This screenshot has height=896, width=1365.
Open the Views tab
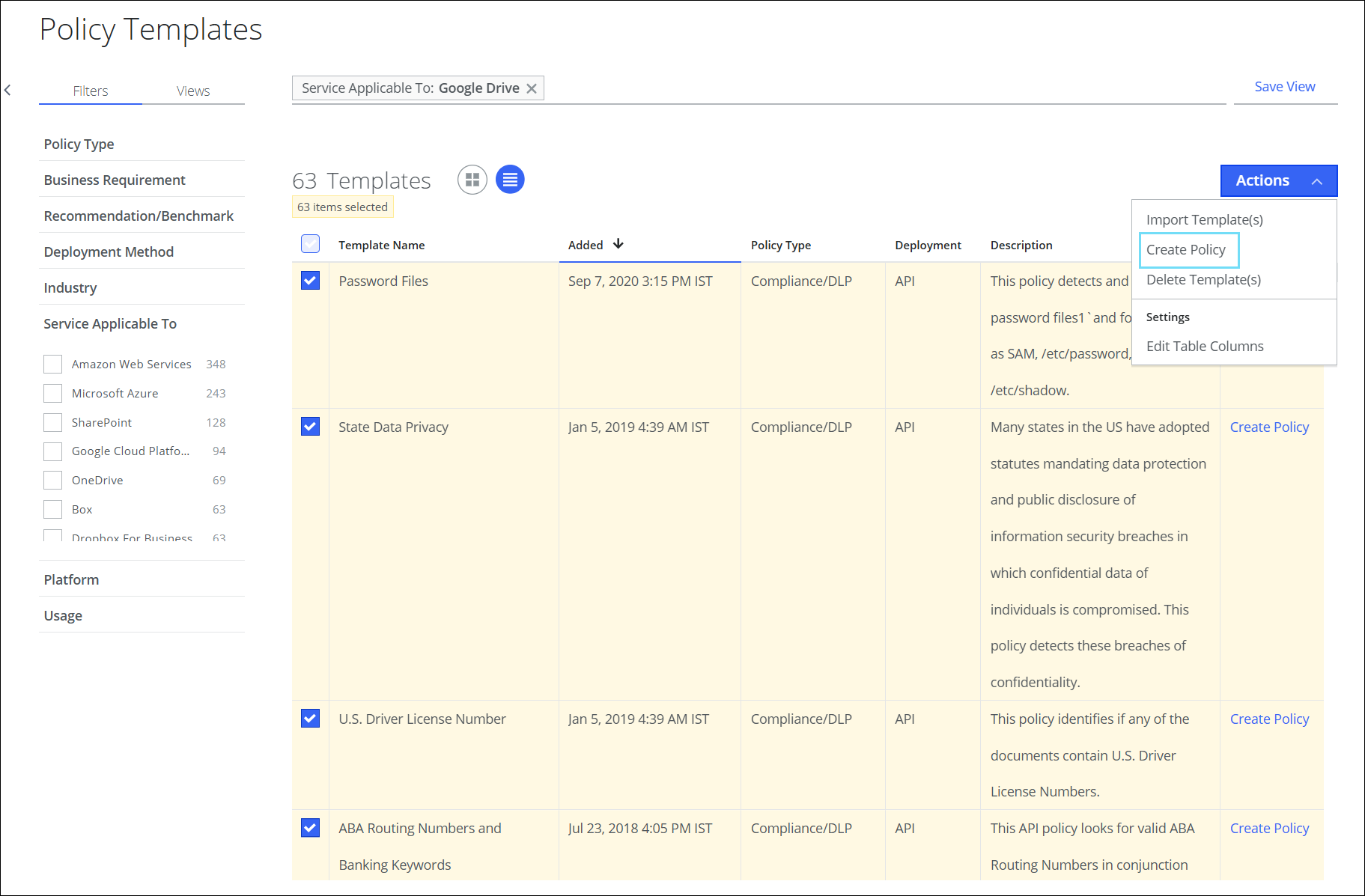click(193, 91)
